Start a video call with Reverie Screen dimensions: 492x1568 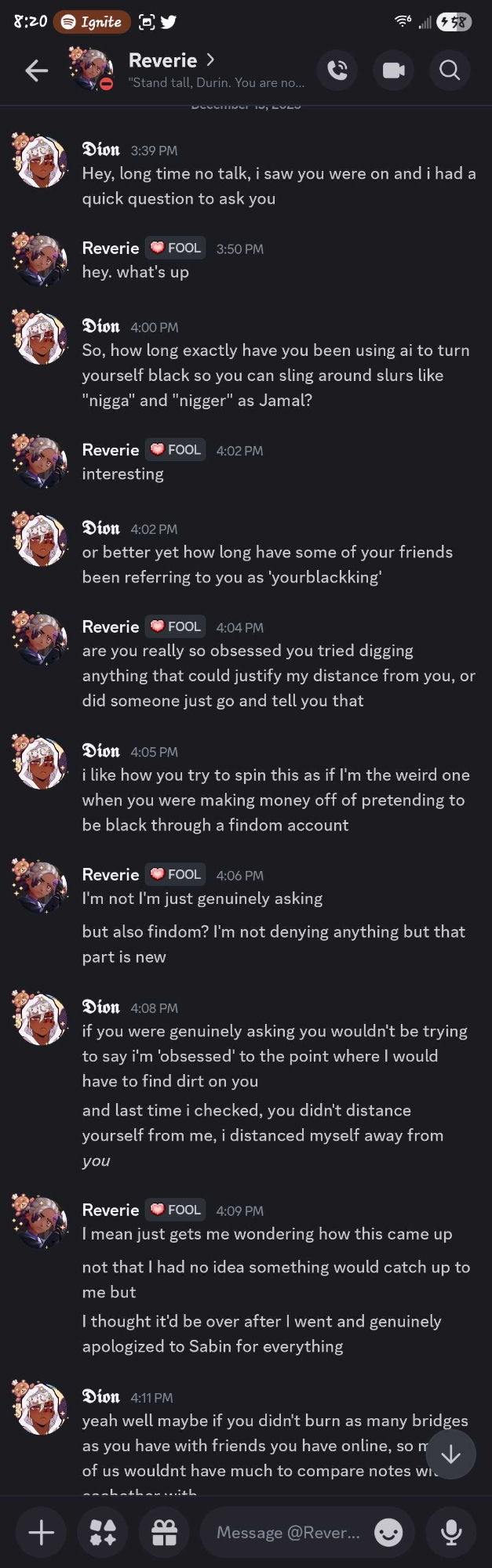tap(393, 71)
